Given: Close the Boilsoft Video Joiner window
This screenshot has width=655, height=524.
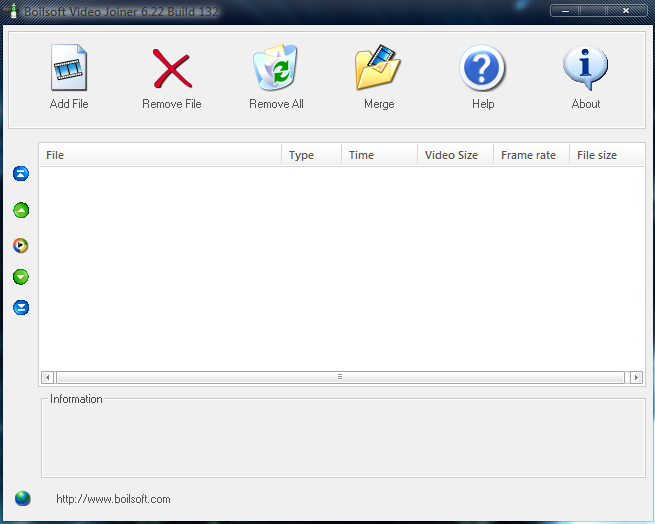Looking at the screenshot, I should [626, 11].
